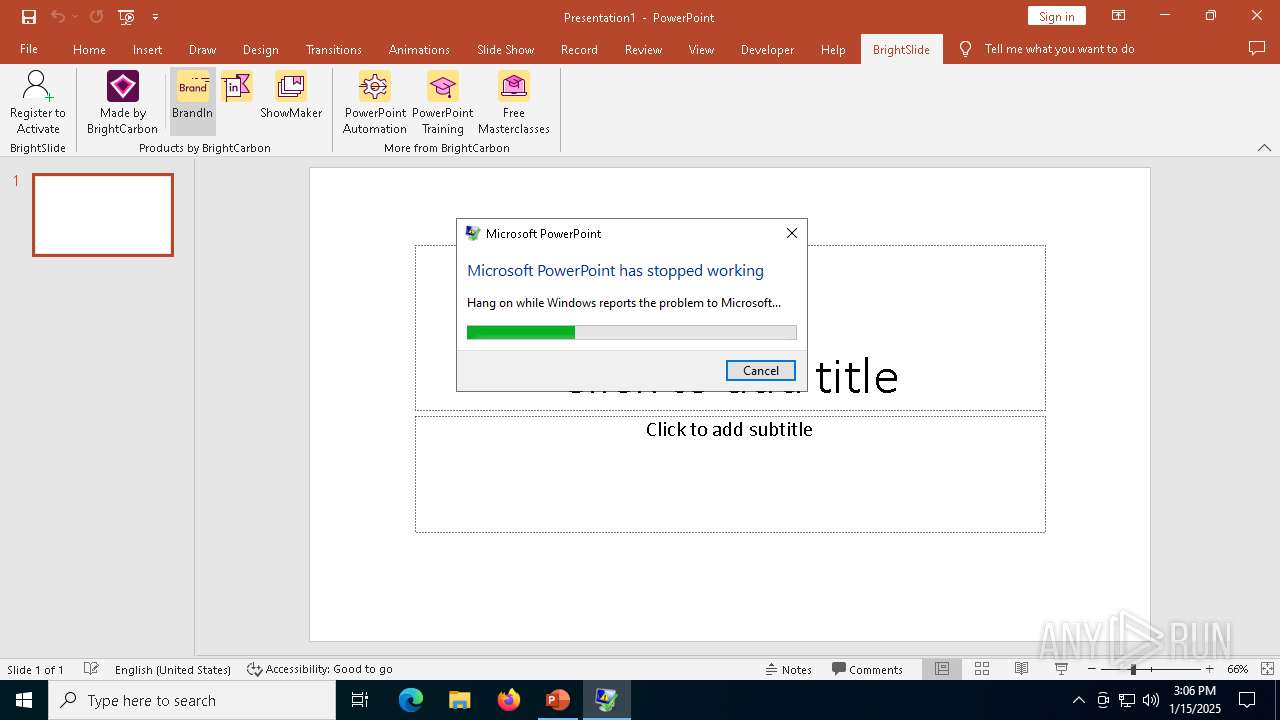Open the Developer tab
Image resolution: width=1280 pixels, height=720 pixels.
[767, 49]
